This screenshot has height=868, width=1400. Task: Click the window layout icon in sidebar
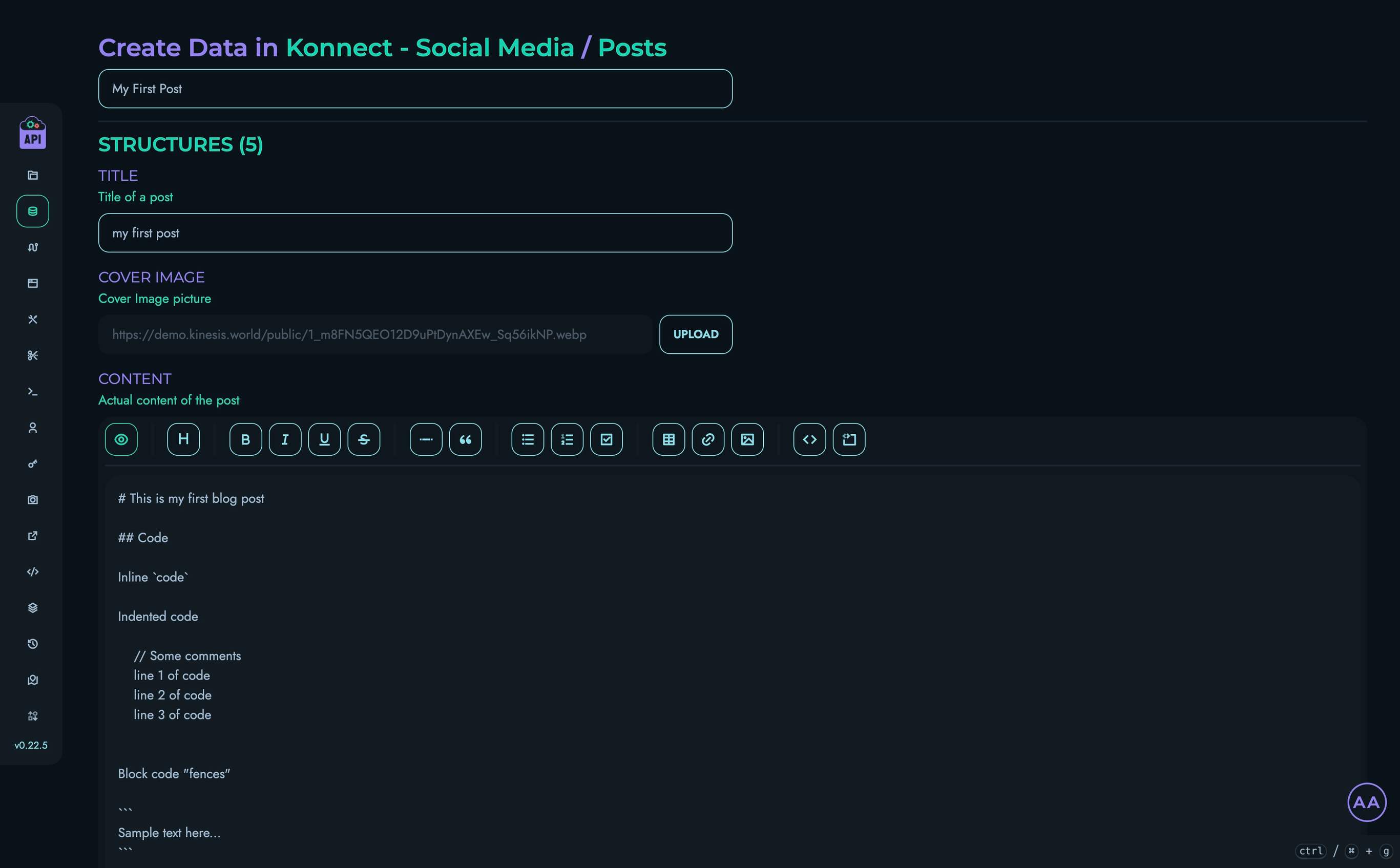[x=33, y=283]
